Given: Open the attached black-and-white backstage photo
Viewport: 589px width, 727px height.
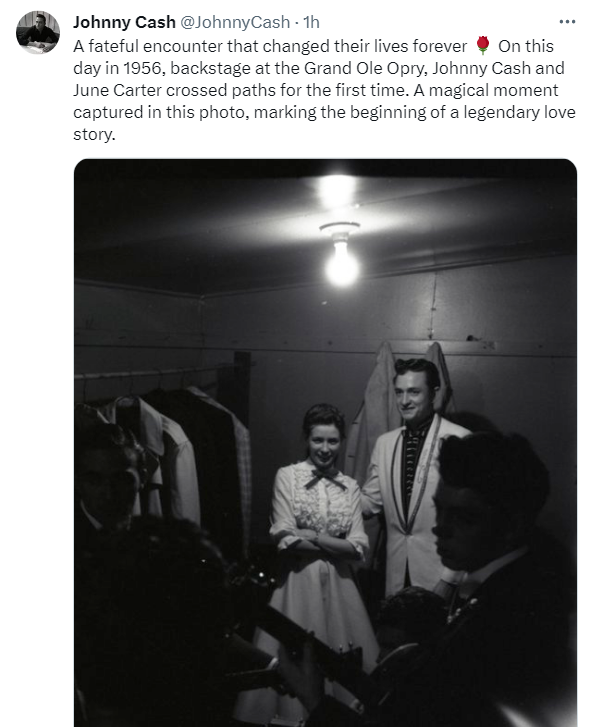Looking at the screenshot, I should pyautogui.click(x=325, y=443).
